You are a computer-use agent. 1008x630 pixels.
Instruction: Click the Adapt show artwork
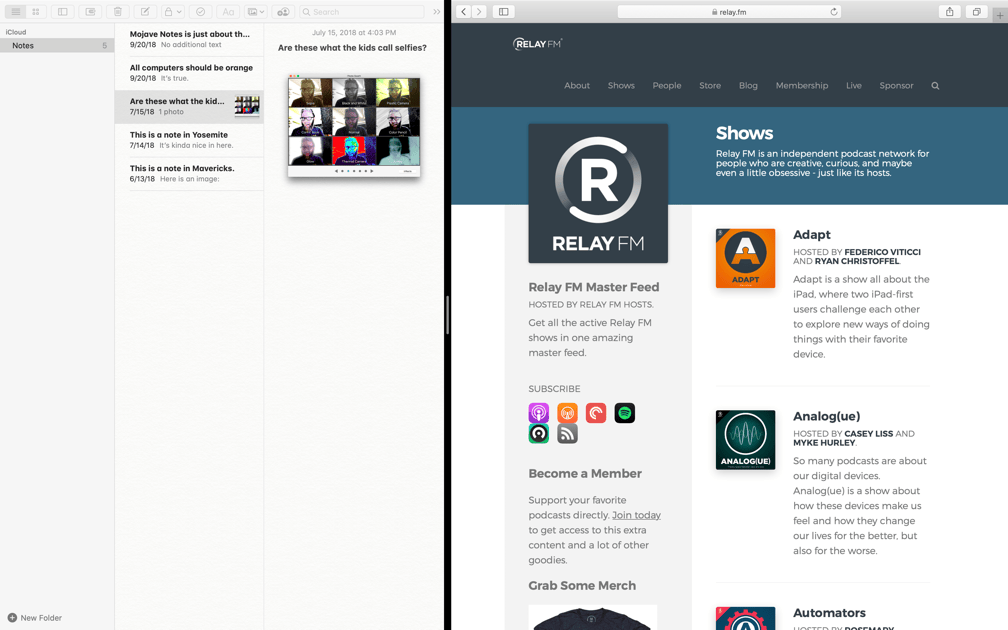(745, 258)
